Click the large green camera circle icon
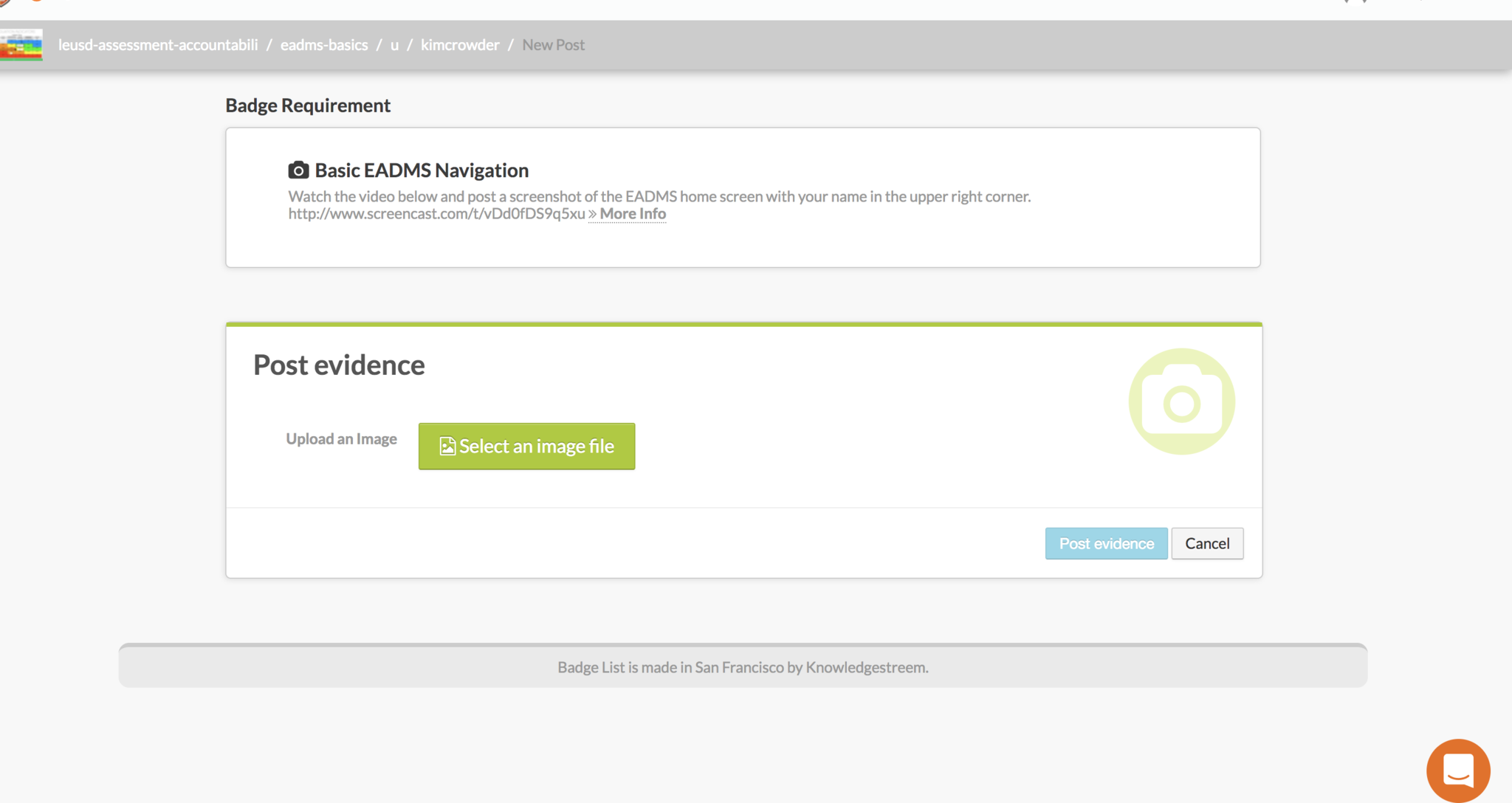 (1181, 401)
